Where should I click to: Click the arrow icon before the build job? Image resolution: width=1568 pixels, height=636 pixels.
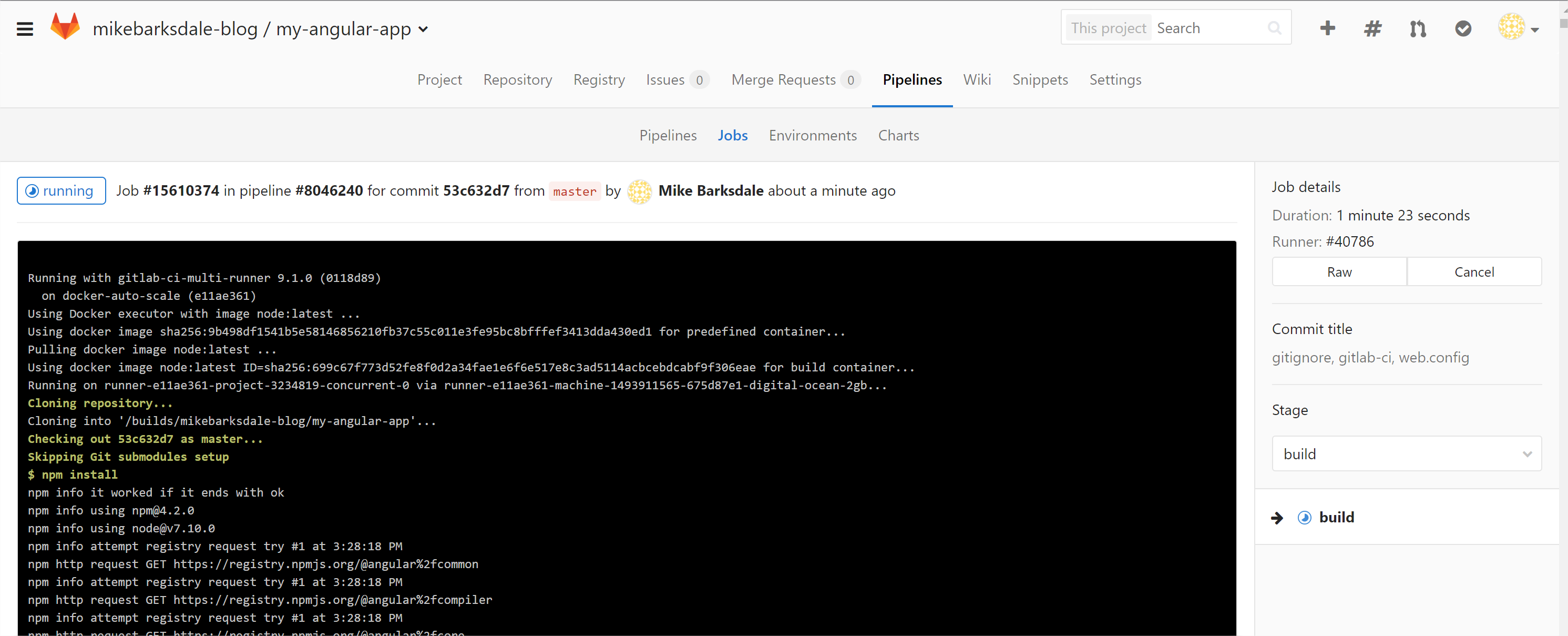[1277, 518]
